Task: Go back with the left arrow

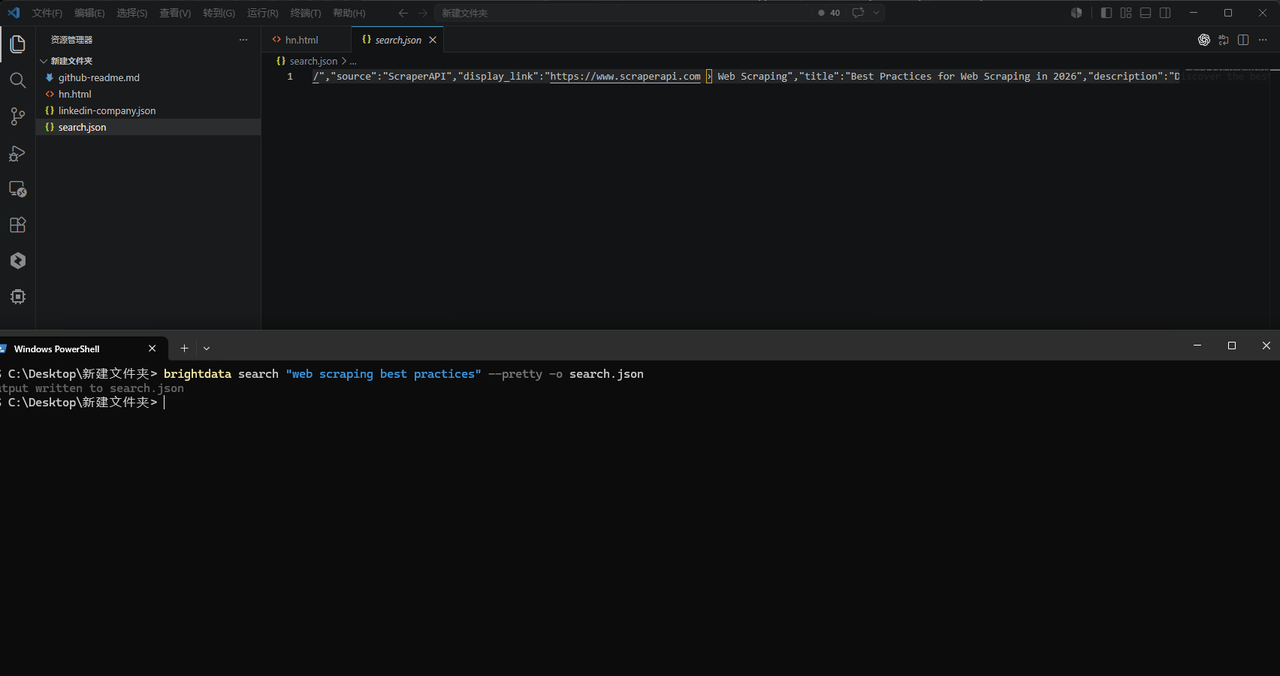Action: pos(402,13)
